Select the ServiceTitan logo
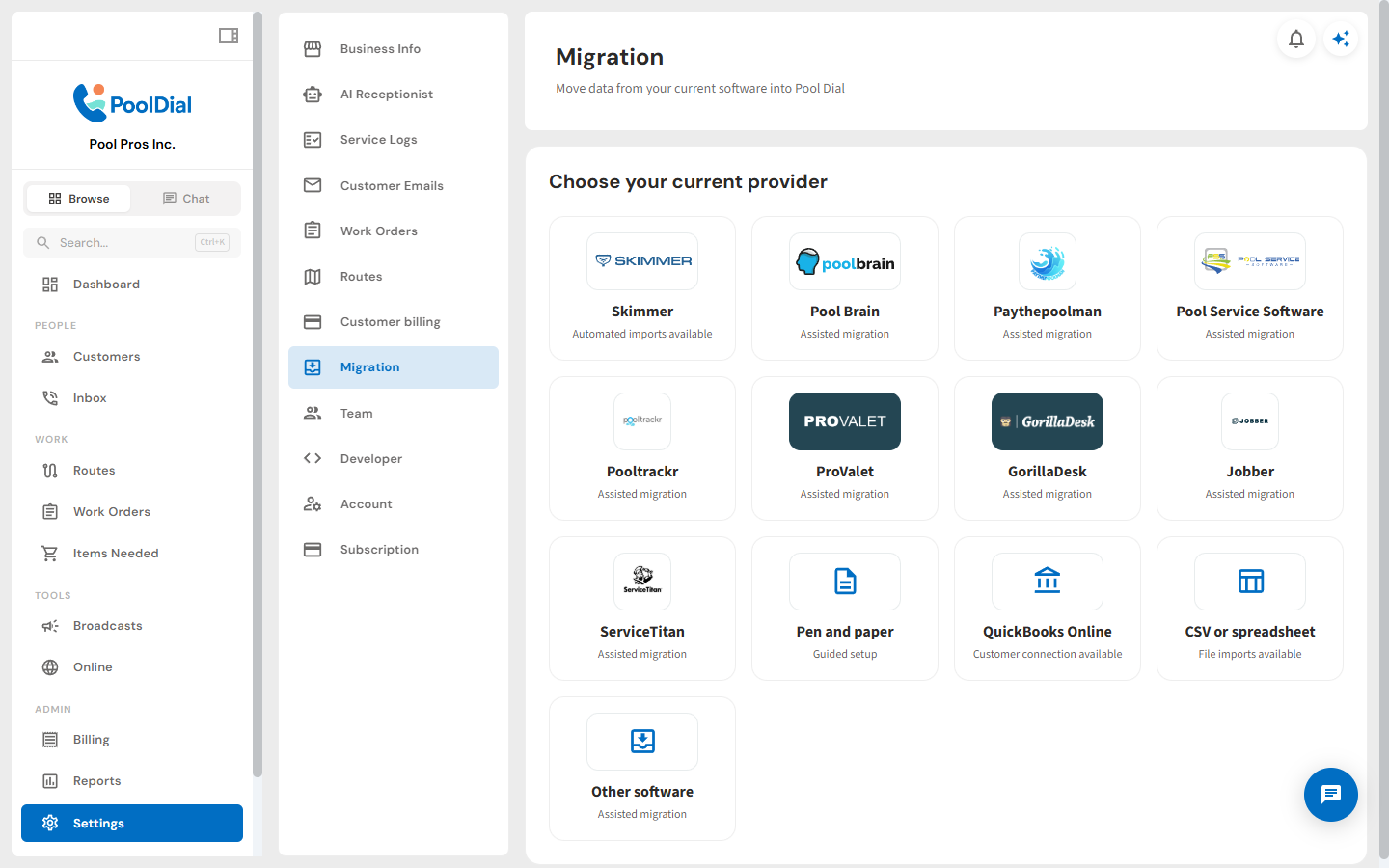Viewport: 1389px width, 868px height. pos(642,582)
